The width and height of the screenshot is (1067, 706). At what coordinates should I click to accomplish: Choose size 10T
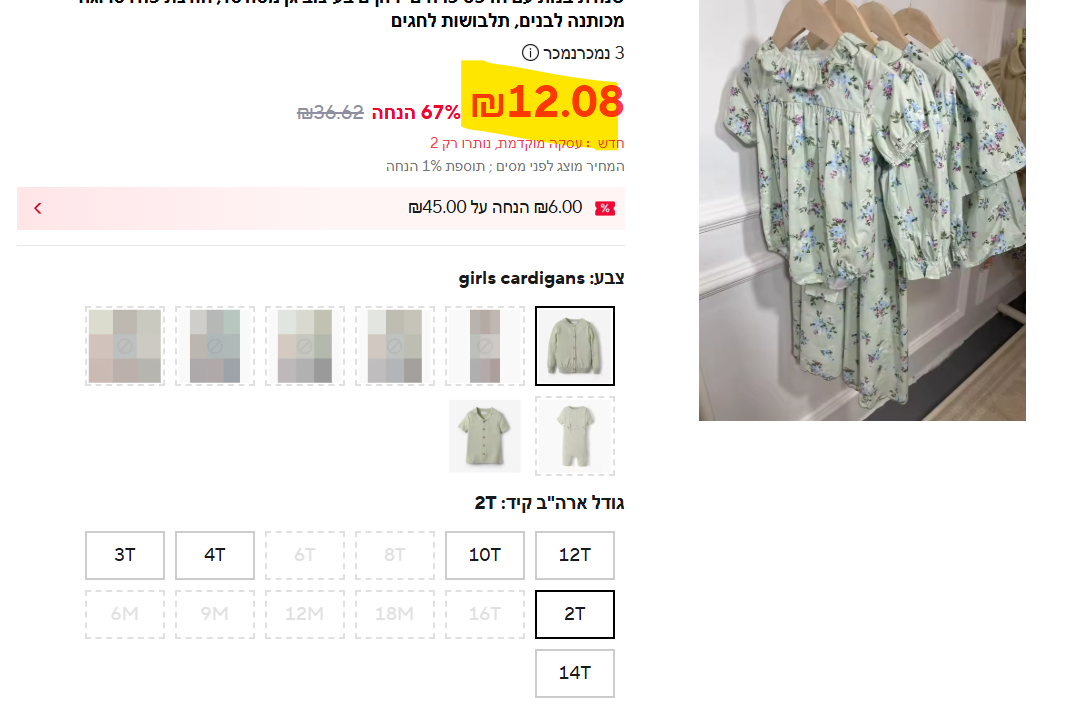[x=485, y=556]
